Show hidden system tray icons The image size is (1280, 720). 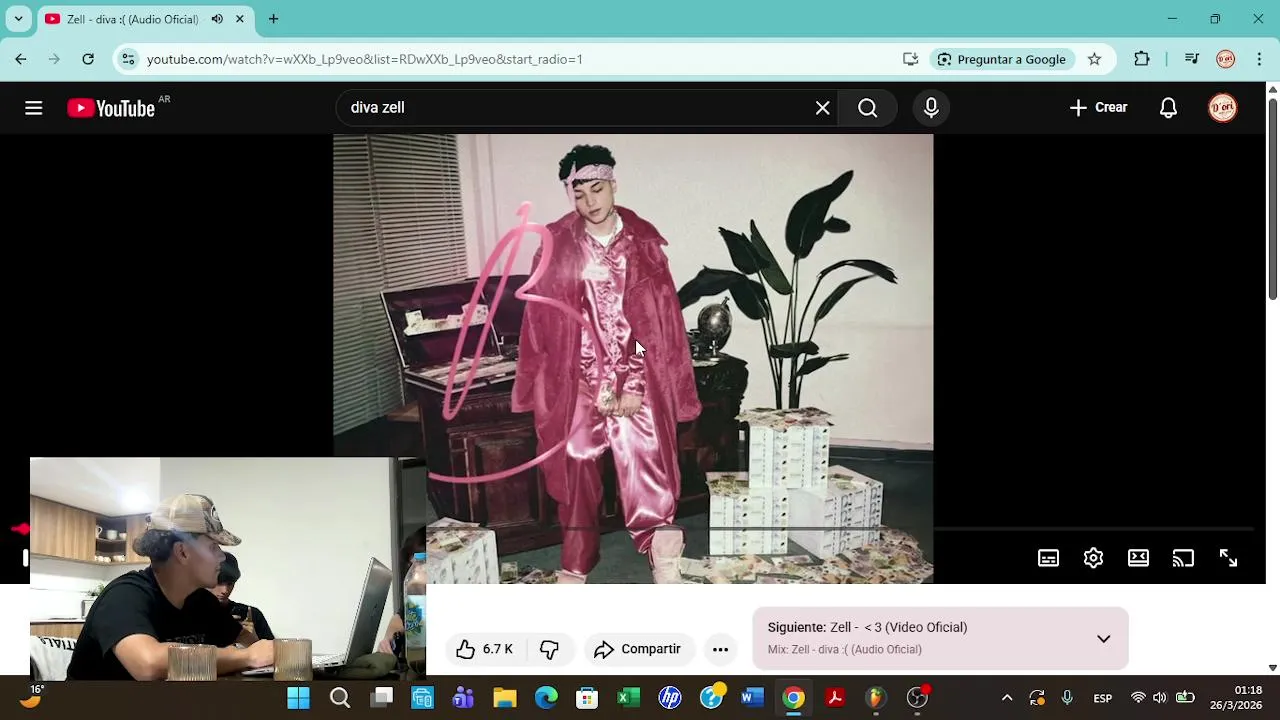coord(1007,698)
